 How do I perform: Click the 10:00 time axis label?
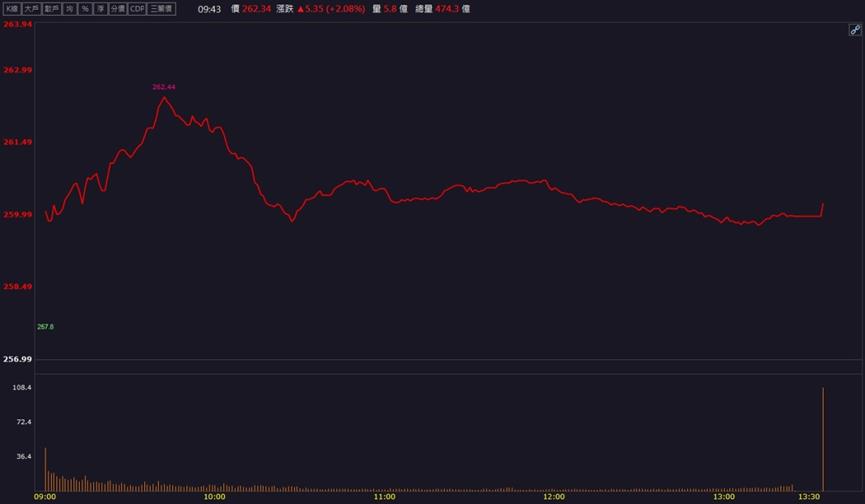click(x=215, y=497)
